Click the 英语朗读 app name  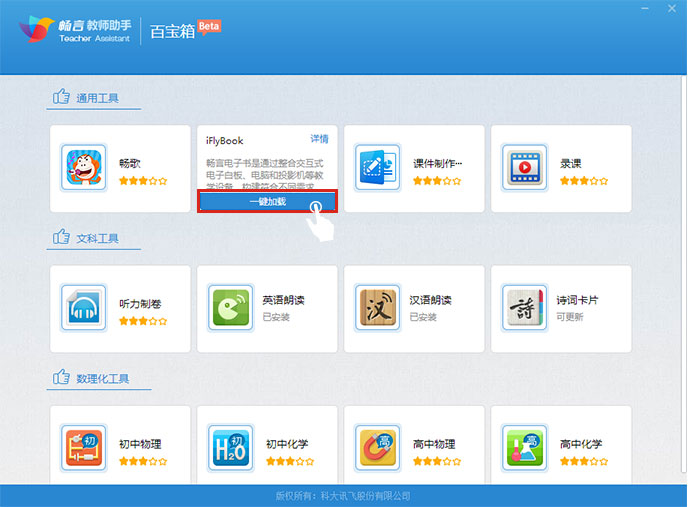click(x=283, y=300)
